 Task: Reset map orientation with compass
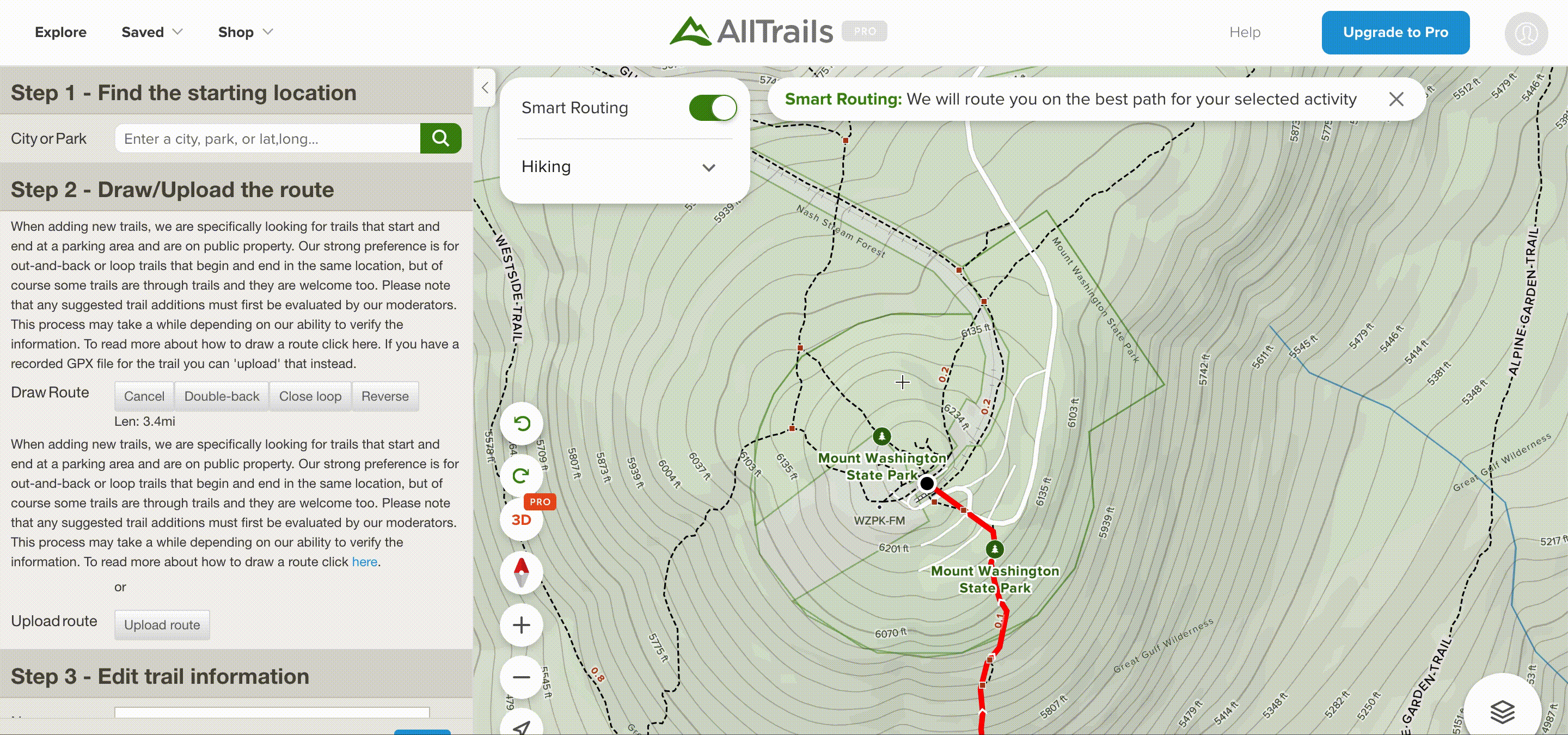pos(522,573)
